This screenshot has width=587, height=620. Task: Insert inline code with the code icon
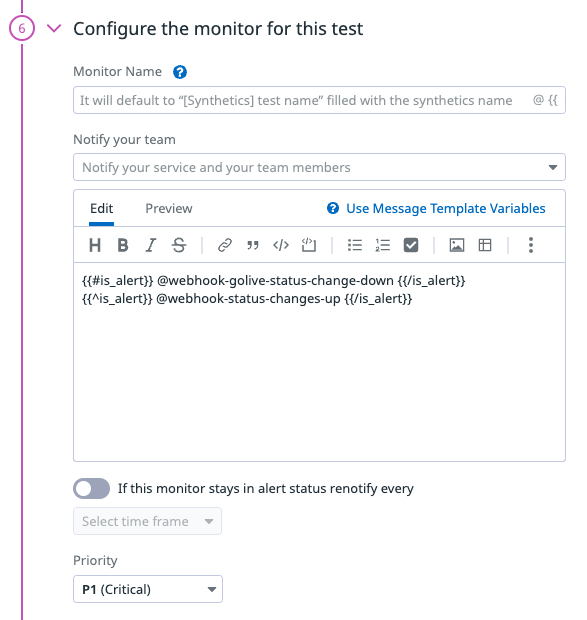[281, 245]
